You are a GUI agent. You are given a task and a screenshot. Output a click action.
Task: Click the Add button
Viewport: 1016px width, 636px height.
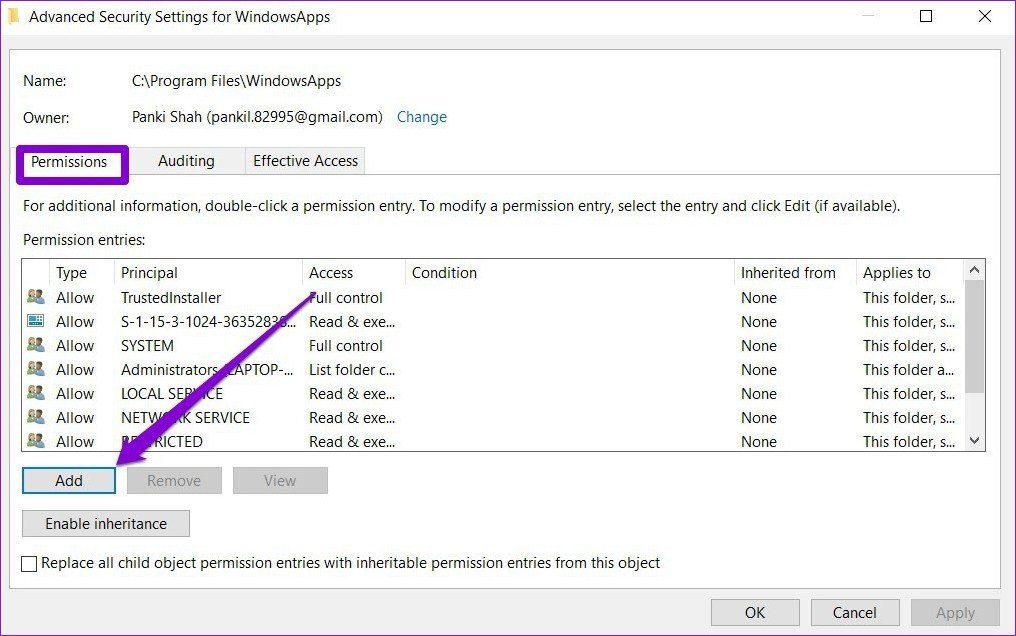pyautogui.click(x=69, y=481)
